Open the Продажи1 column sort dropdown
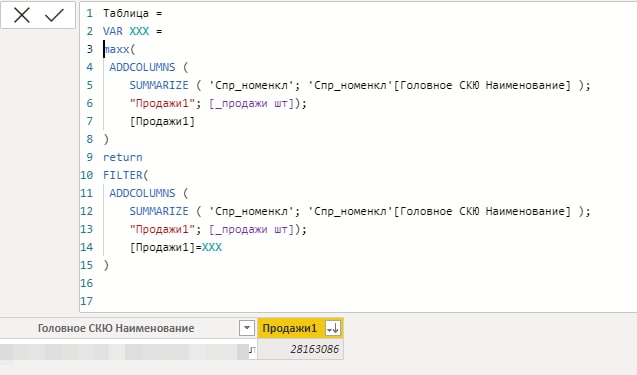Image resolution: width=637 pixels, height=375 pixels. [x=333, y=328]
